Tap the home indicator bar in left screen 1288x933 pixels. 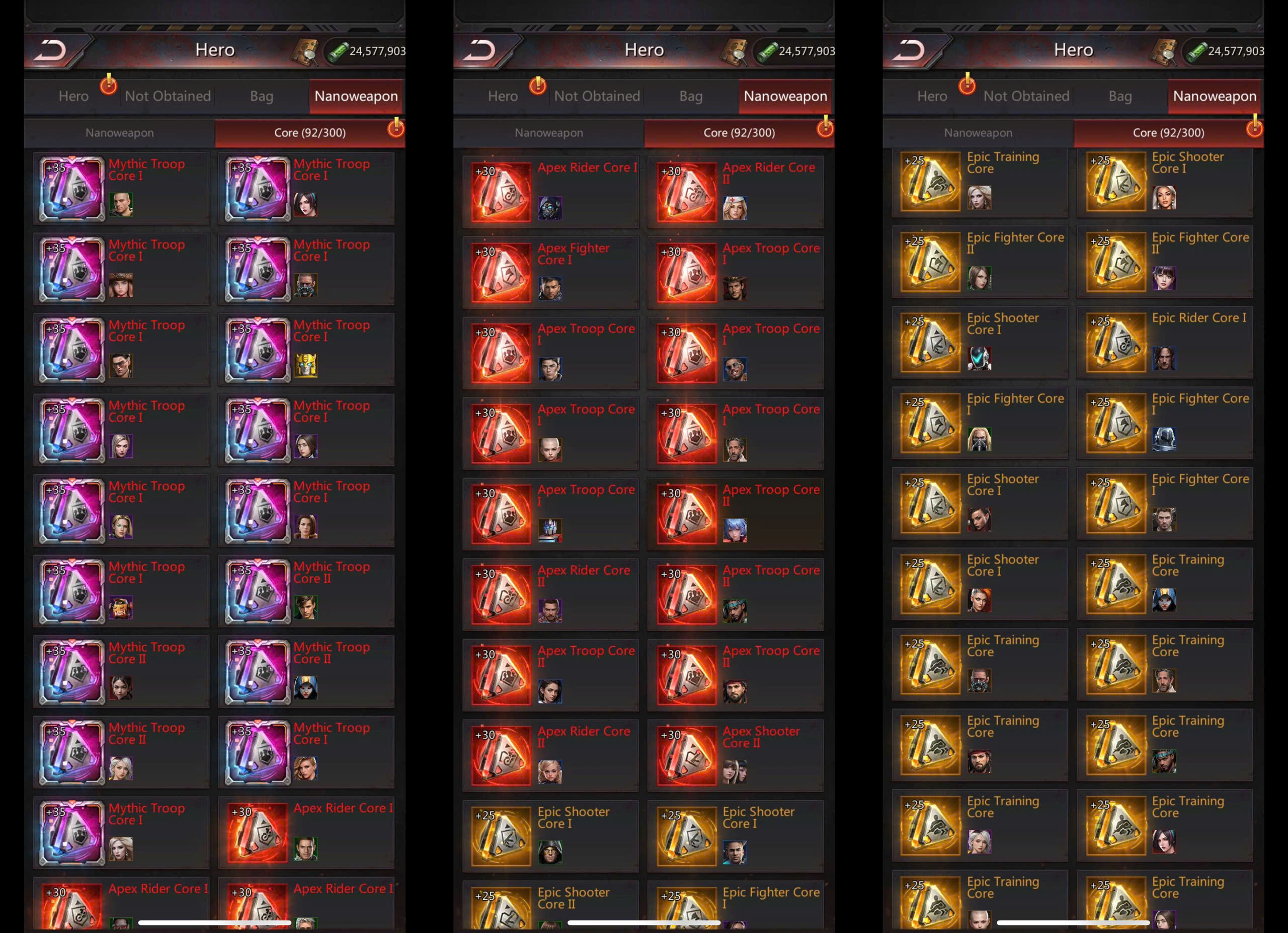point(215,922)
